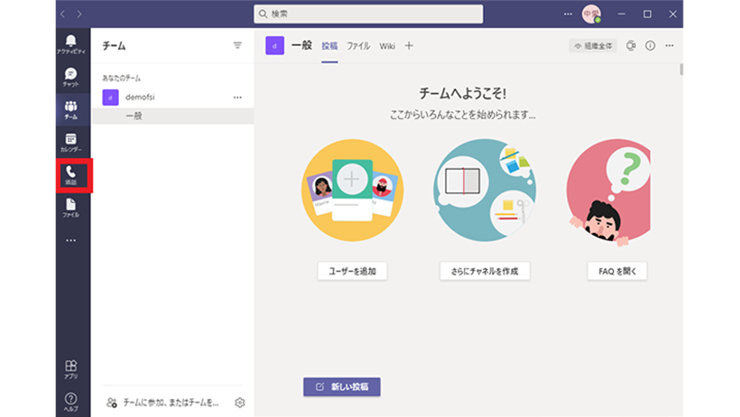Screen dimensions: 740x417
Task: Select the 一般 channel in team list
Action: coord(134,116)
